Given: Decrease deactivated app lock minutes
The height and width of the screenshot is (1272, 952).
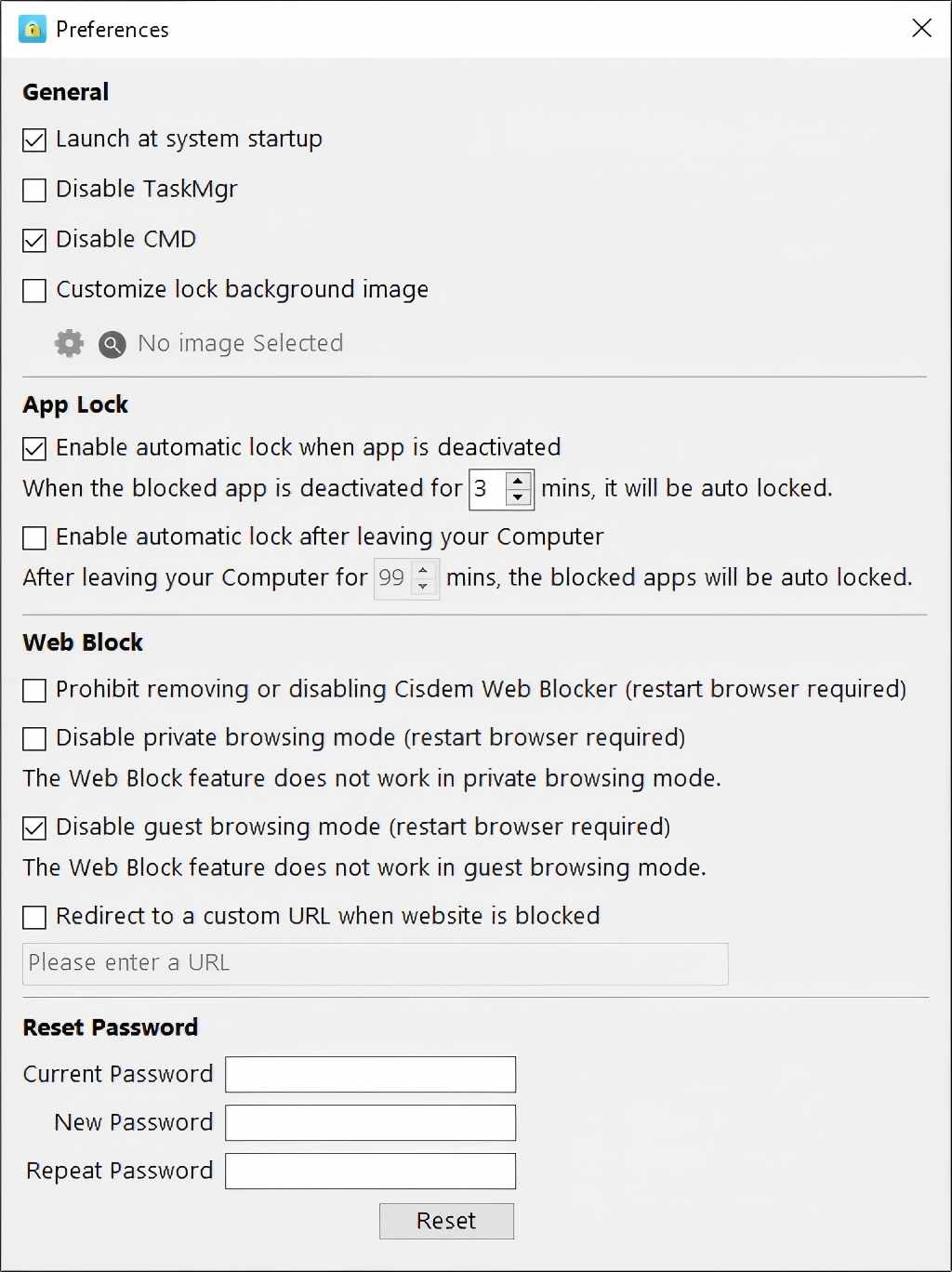Looking at the screenshot, I should point(519,497).
